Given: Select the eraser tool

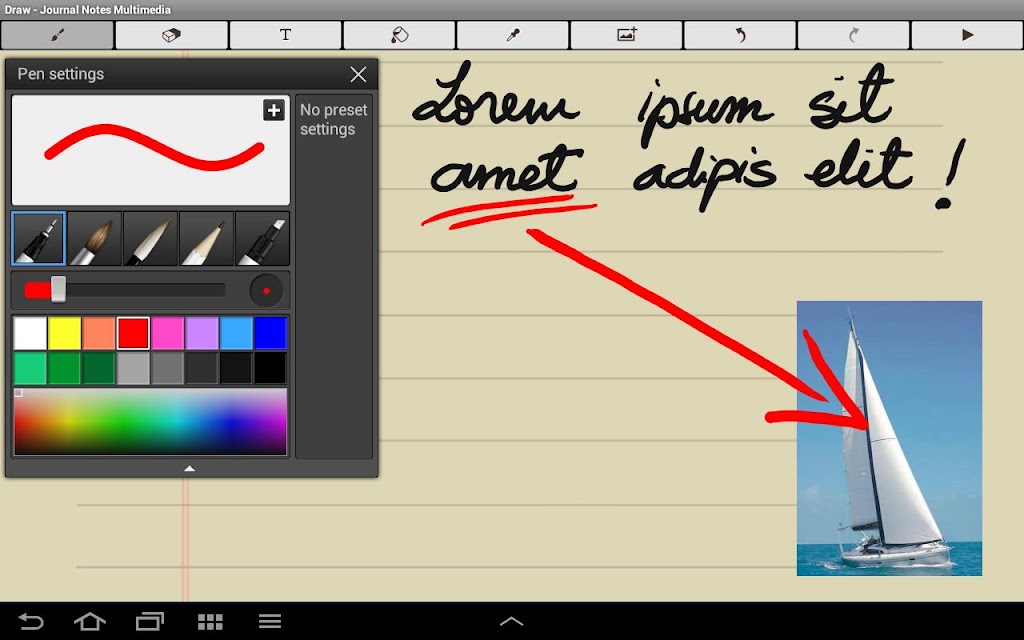Looking at the screenshot, I should (171, 35).
